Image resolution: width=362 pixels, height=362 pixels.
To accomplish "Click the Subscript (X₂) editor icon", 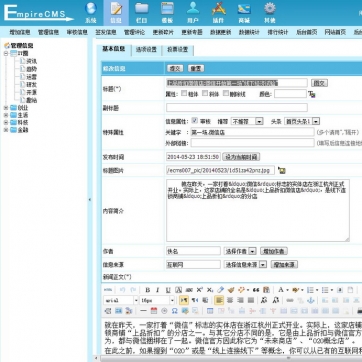I will 210,290.
